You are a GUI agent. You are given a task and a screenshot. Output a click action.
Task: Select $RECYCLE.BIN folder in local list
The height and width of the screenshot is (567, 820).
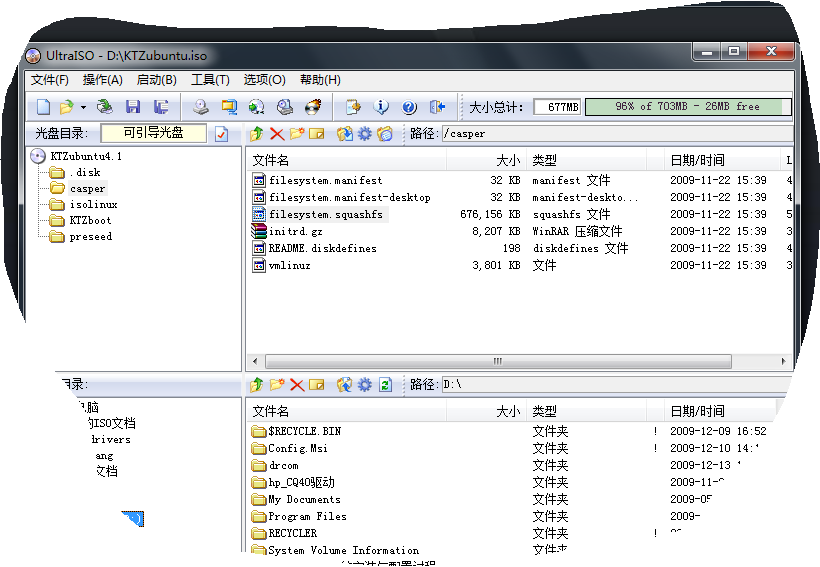(304, 432)
